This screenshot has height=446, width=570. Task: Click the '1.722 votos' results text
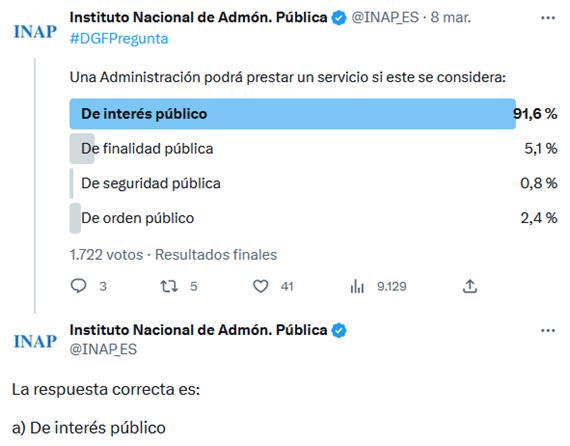click(x=106, y=255)
